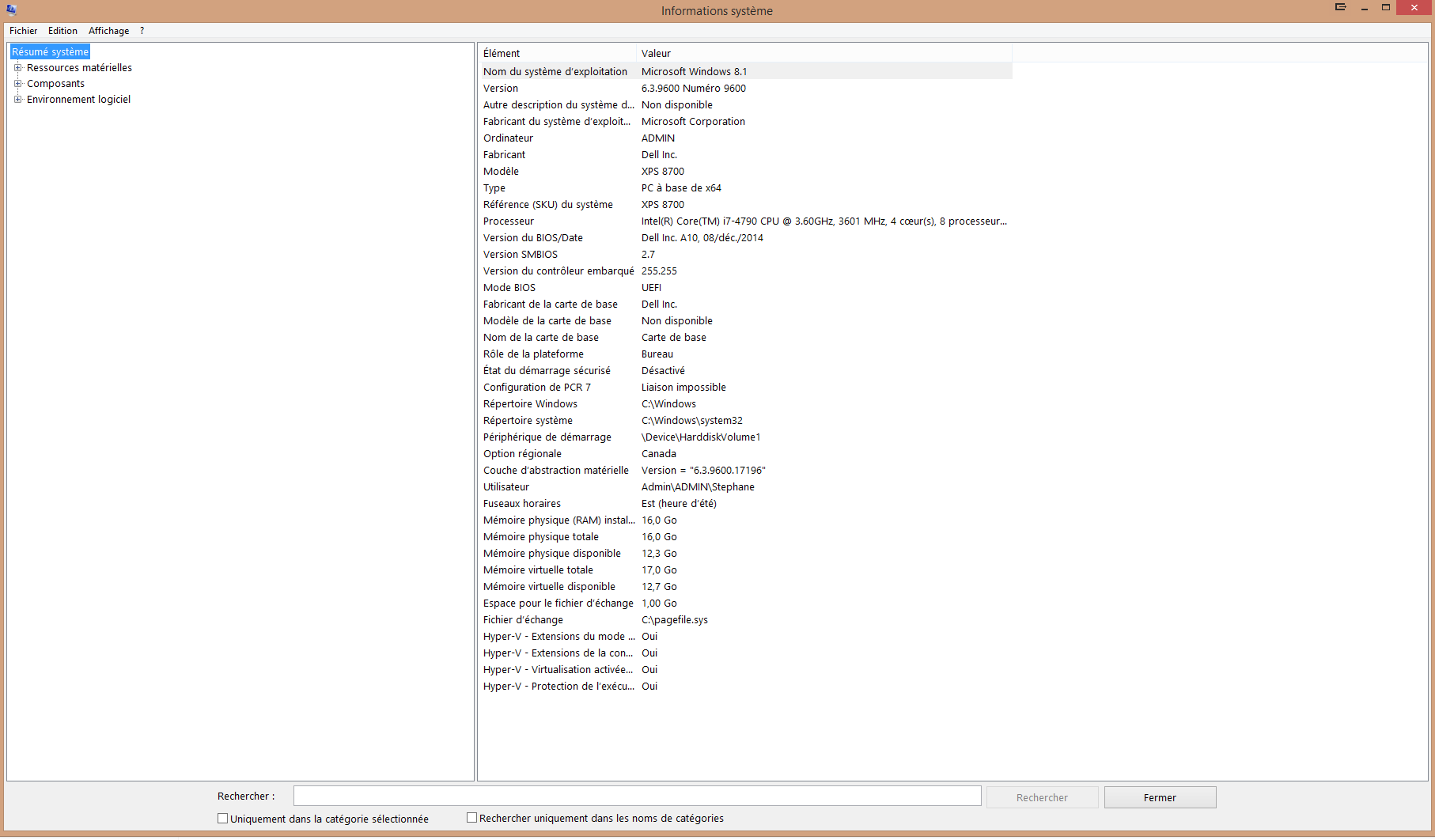Open the ? help menu

click(x=142, y=31)
